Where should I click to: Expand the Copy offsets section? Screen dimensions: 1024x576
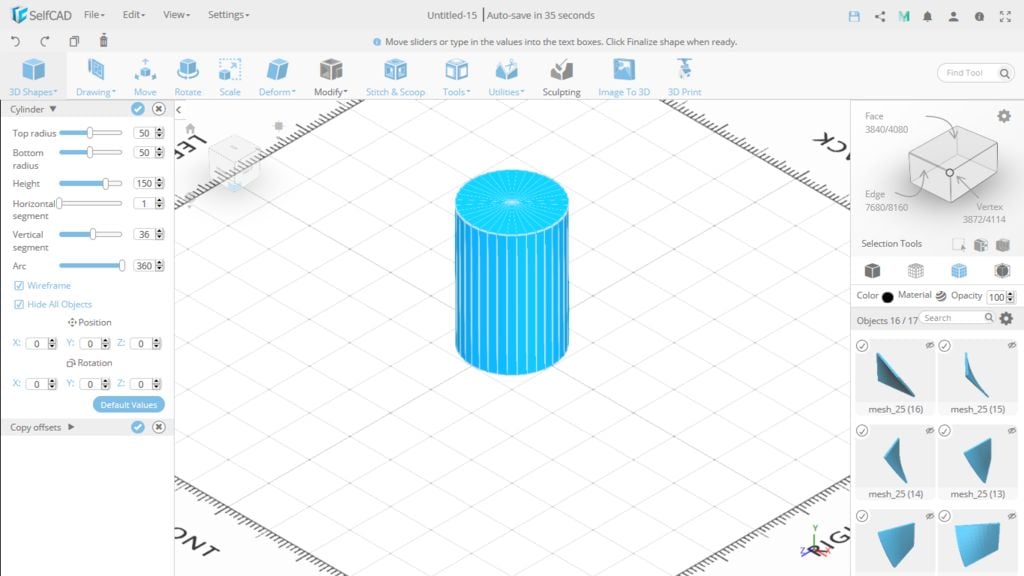point(71,428)
